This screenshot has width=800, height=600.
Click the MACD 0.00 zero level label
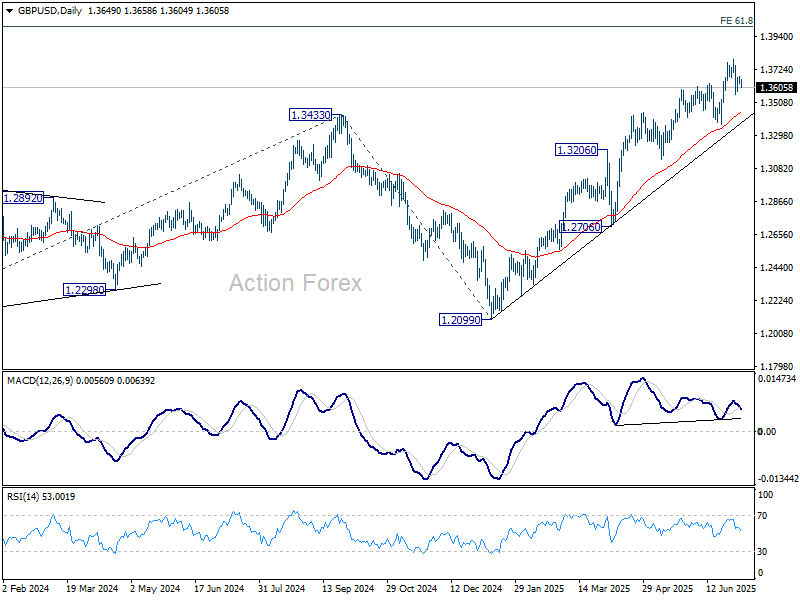767,432
